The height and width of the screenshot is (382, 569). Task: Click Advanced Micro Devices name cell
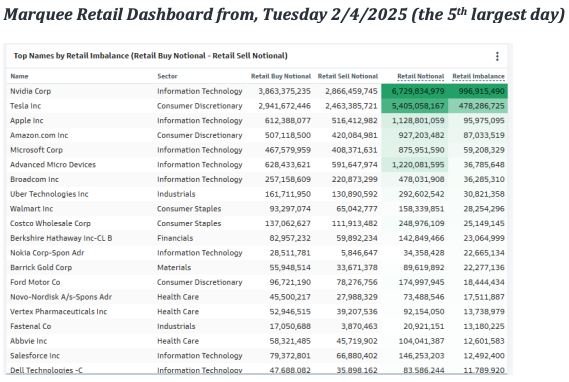(53, 165)
